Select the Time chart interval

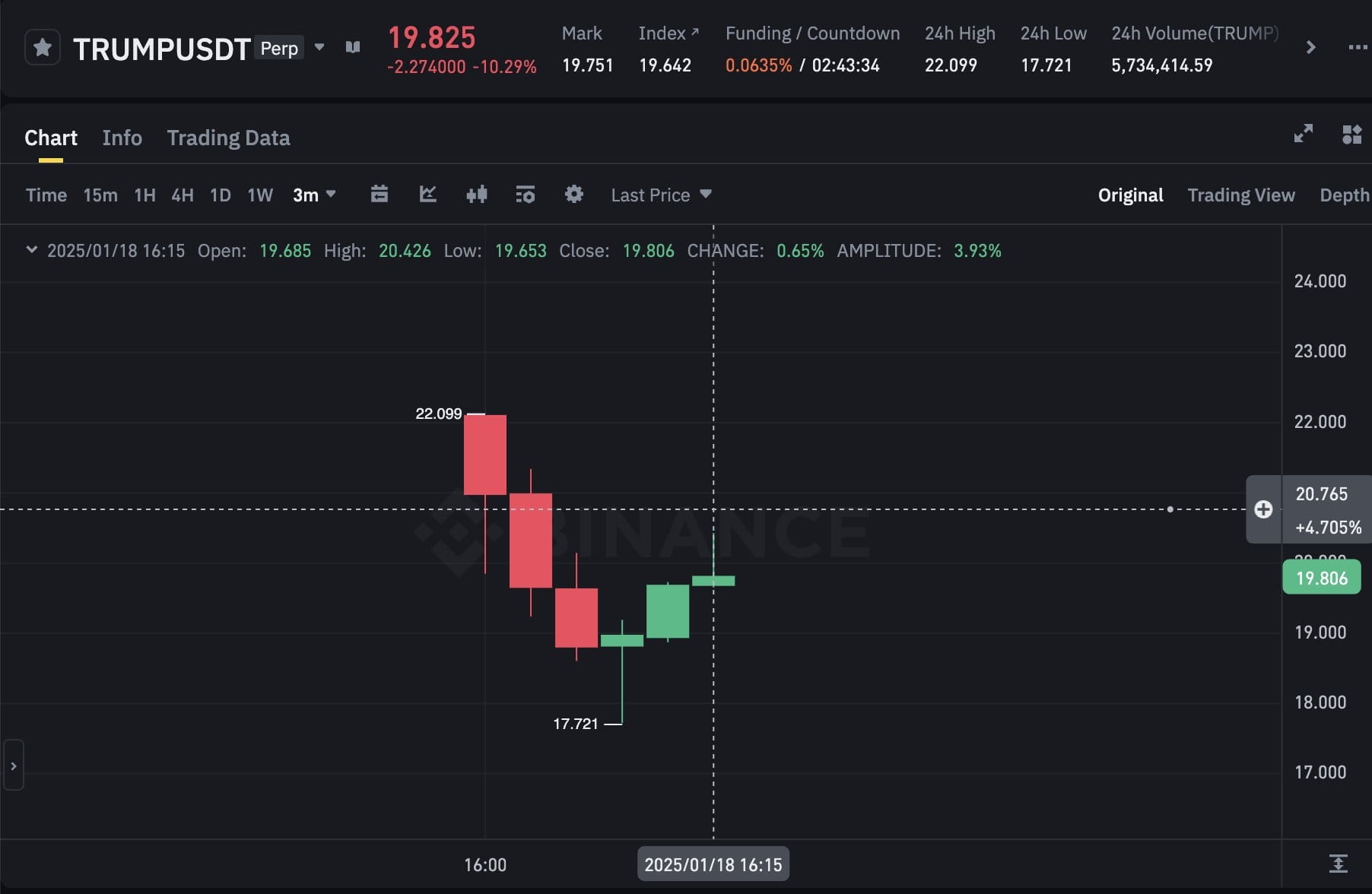(x=46, y=195)
